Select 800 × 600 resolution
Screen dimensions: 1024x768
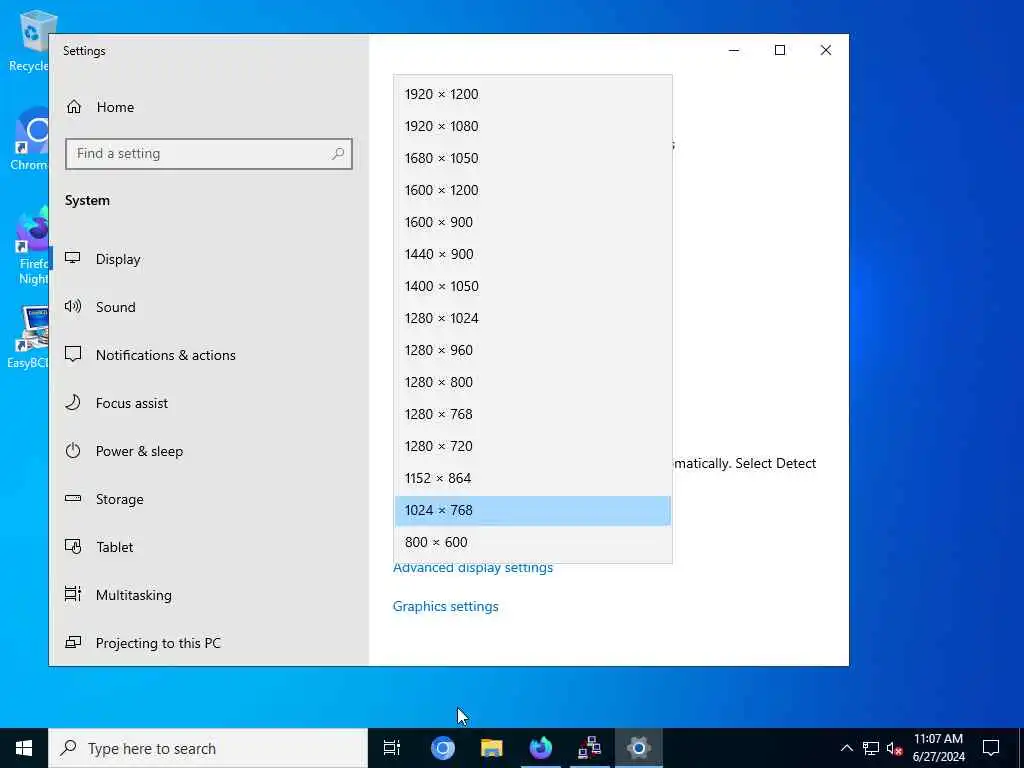coord(532,542)
